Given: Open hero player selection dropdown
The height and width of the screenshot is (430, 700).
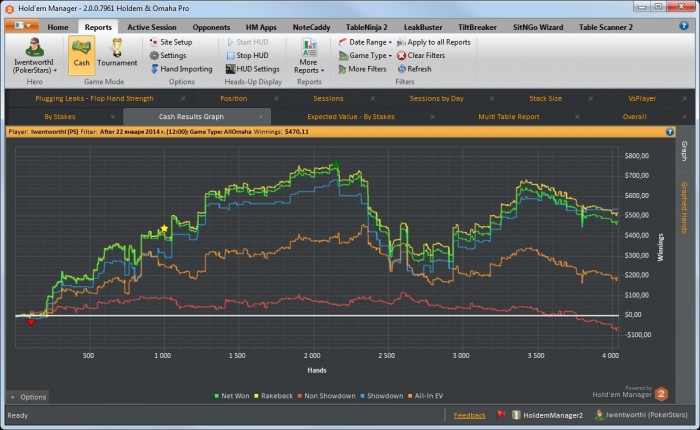Looking at the screenshot, I should tap(35, 56).
